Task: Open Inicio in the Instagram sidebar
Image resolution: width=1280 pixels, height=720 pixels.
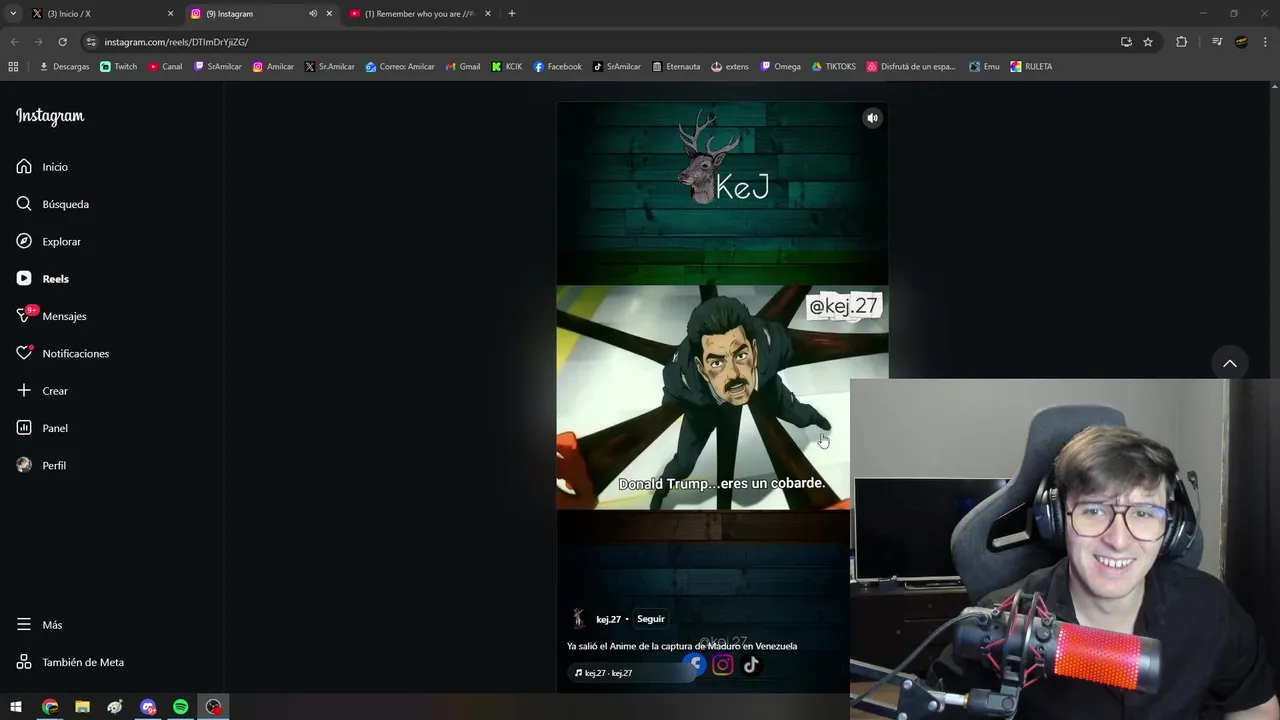Action: pos(42,167)
